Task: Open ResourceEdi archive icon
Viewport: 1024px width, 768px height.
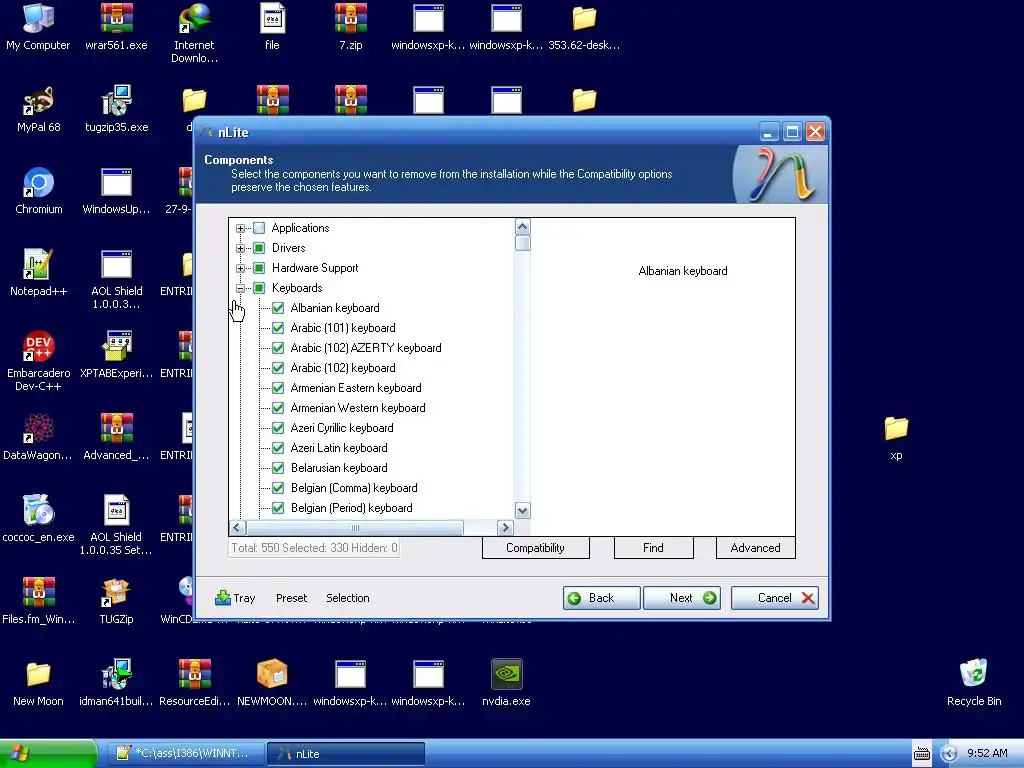Action: point(194,682)
